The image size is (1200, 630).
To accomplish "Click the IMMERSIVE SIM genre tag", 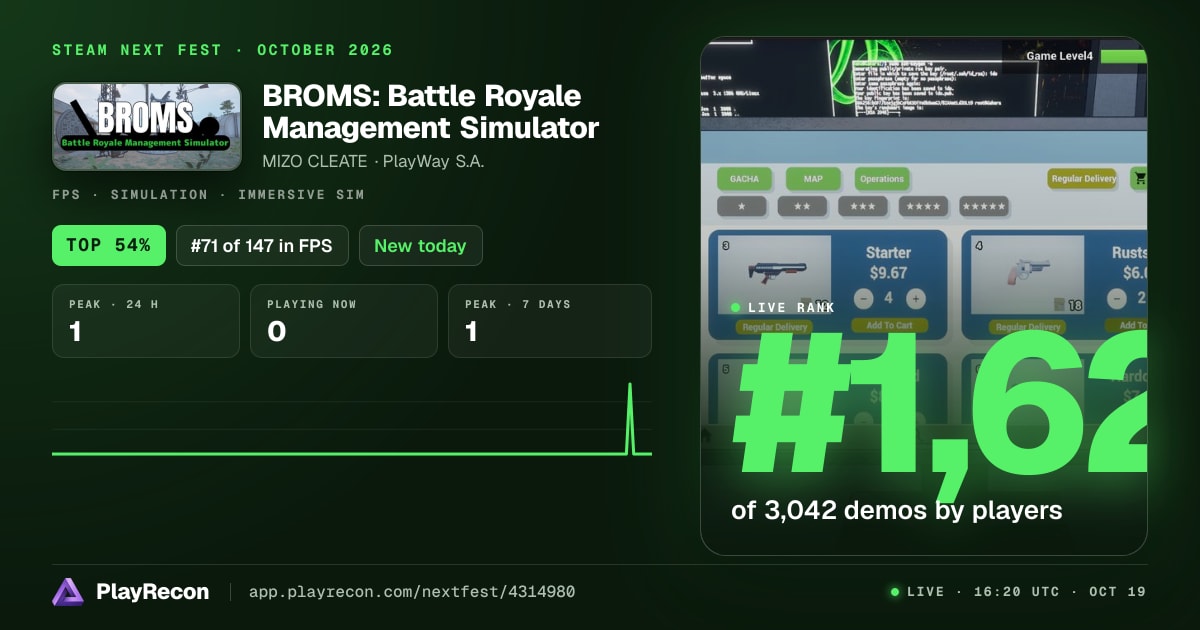I will tap(301, 195).
